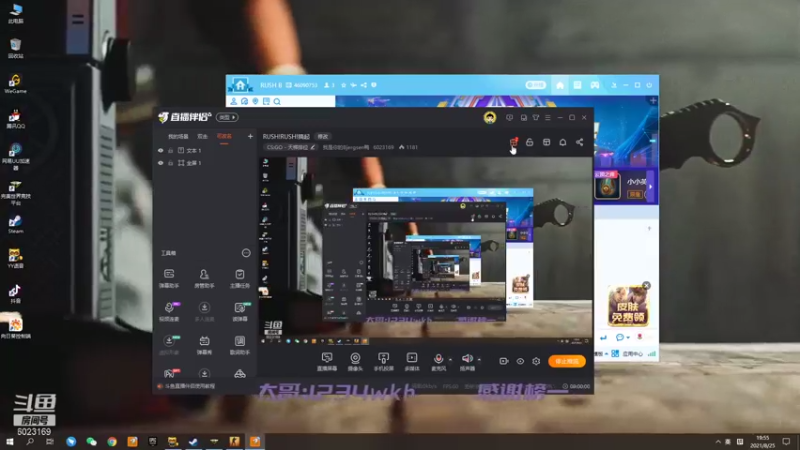This screenshot has height=450, width=800.
Task: Open the 弹幕助手 danmaku assistant tool
Action: [169, 279]
